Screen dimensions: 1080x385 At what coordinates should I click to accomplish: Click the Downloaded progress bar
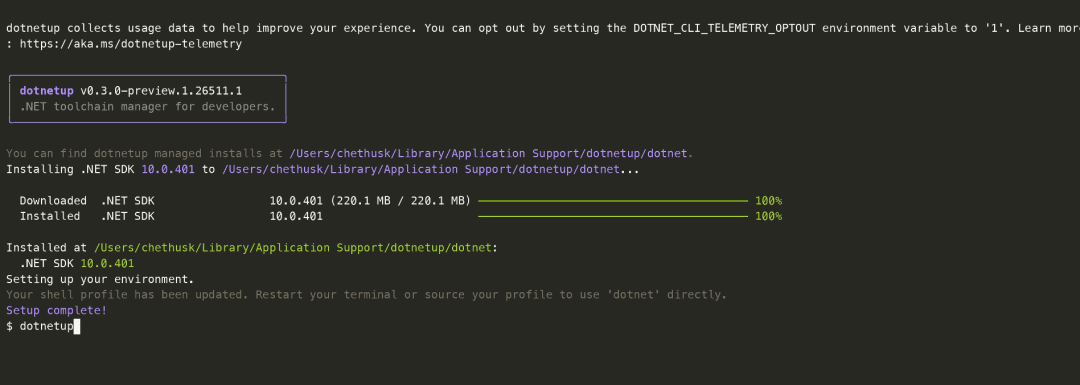pyautogui.click(x=613, y=201)
